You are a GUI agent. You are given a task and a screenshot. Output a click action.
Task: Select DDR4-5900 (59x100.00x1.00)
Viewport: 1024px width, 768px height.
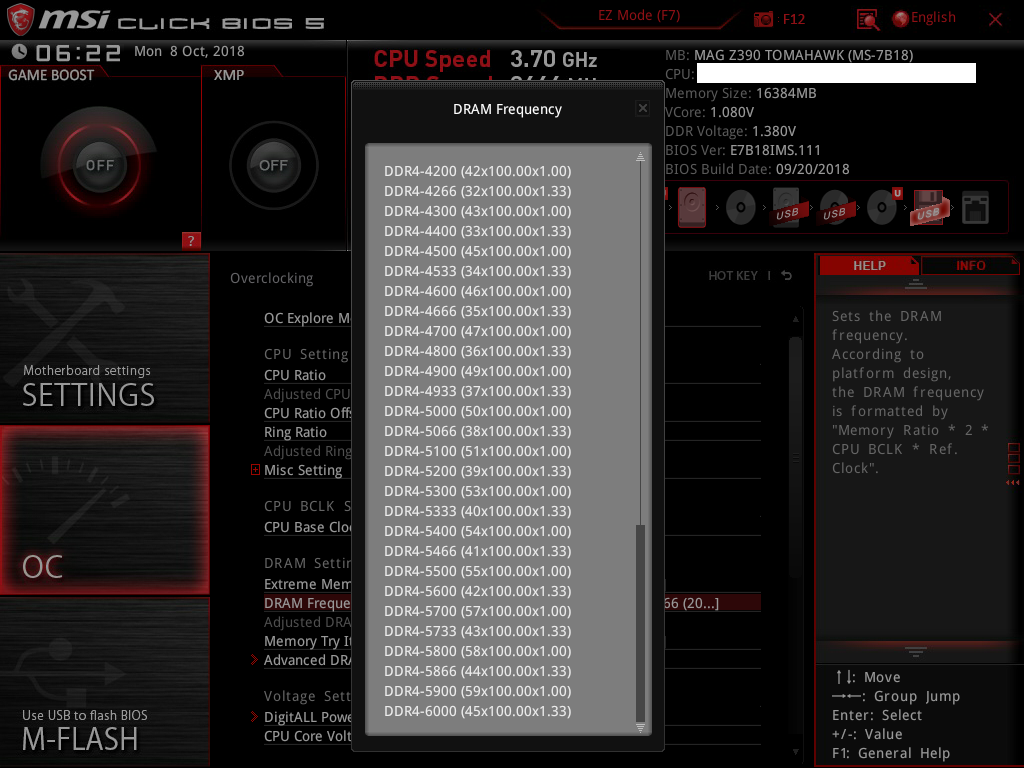477,692
